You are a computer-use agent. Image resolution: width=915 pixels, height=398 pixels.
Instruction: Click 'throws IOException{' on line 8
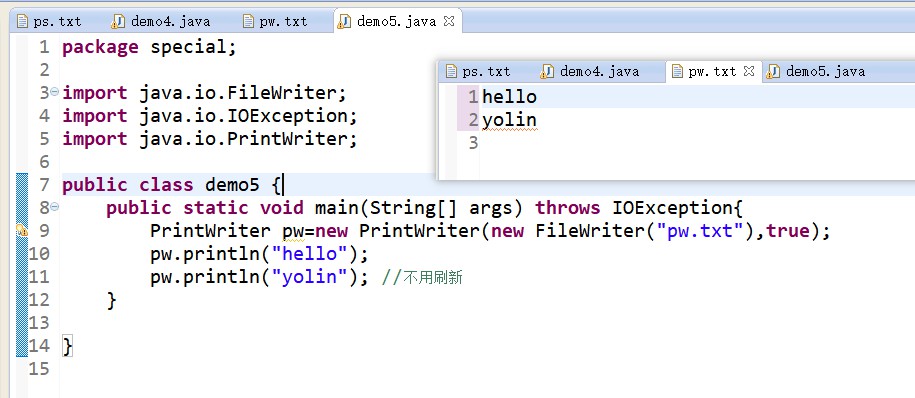(639, 207)
